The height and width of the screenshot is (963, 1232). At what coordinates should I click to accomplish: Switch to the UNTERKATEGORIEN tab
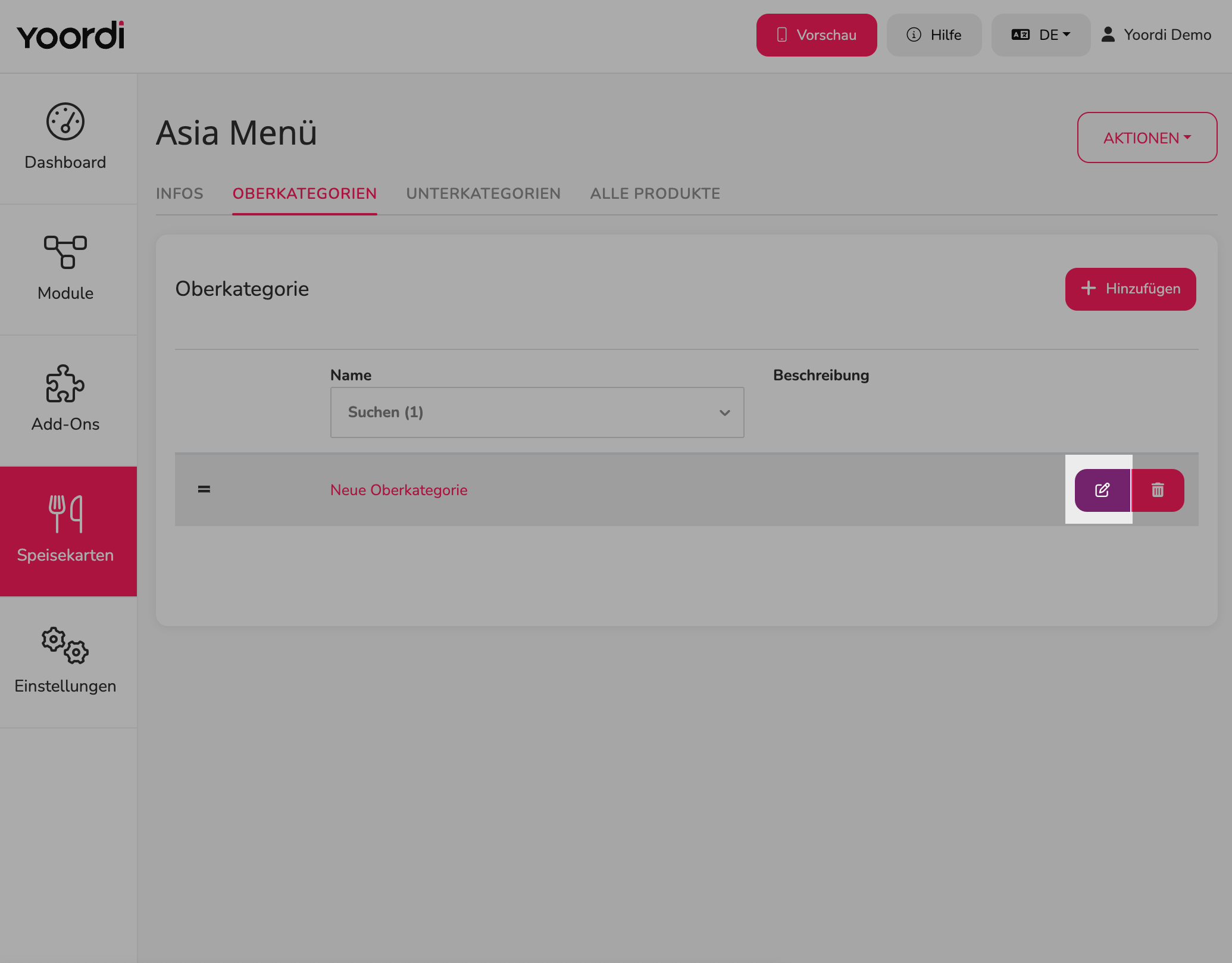[483, 193]
